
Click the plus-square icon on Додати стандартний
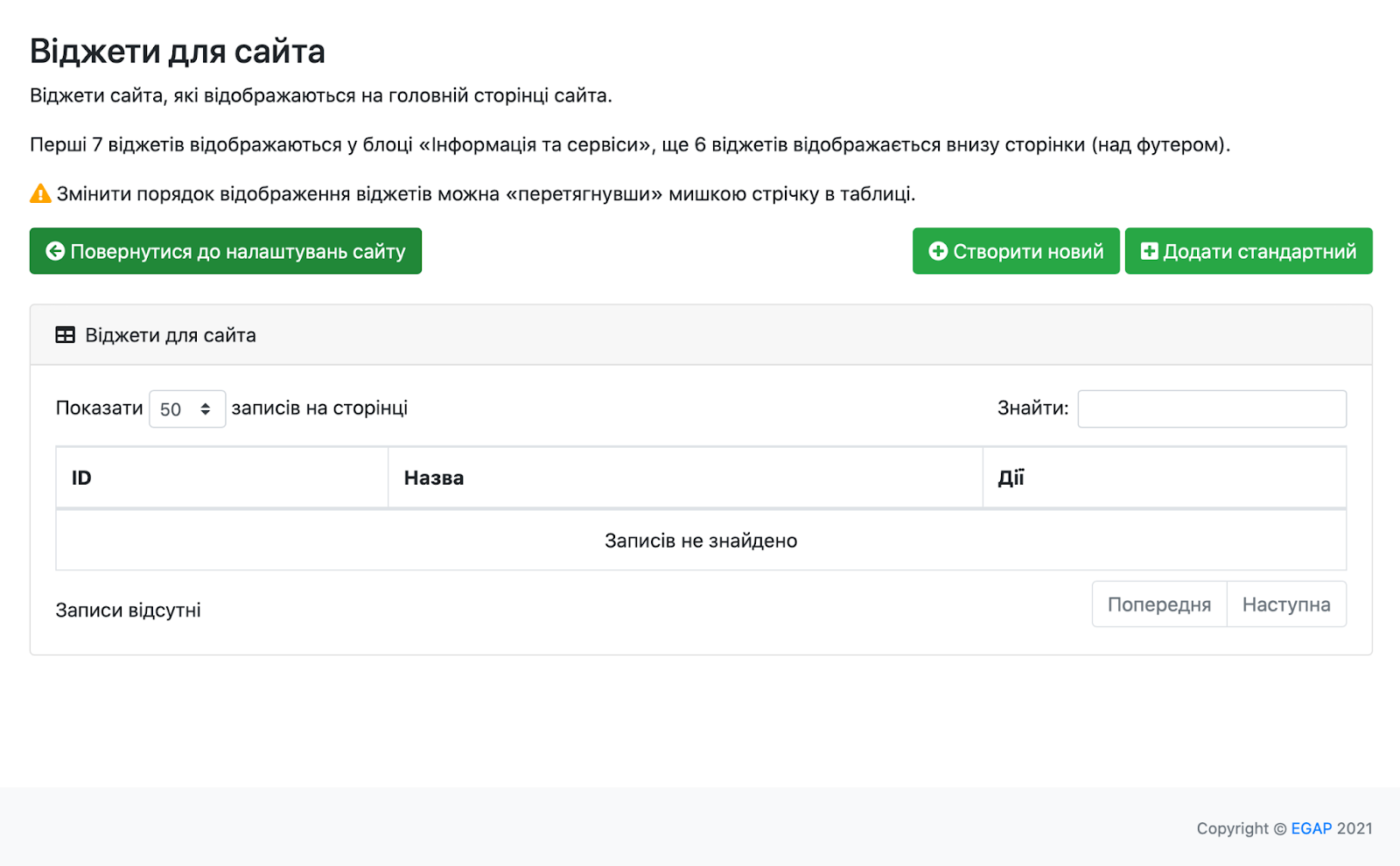[1149, 252]
